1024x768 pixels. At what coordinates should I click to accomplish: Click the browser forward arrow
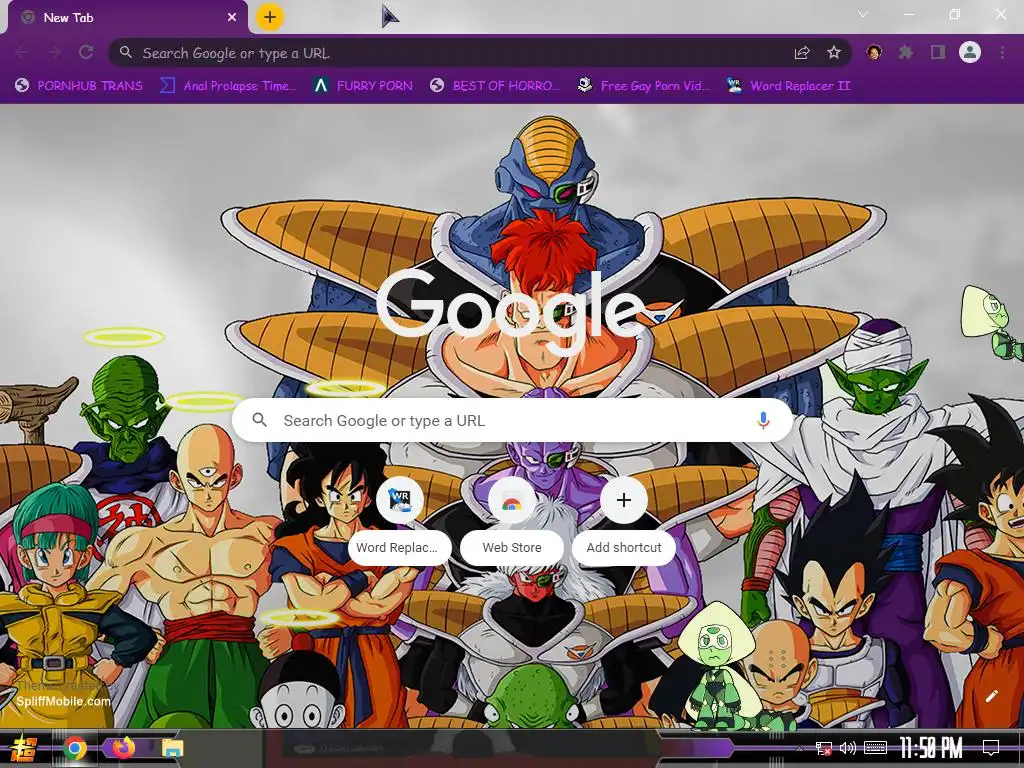(x=54, y=53)
